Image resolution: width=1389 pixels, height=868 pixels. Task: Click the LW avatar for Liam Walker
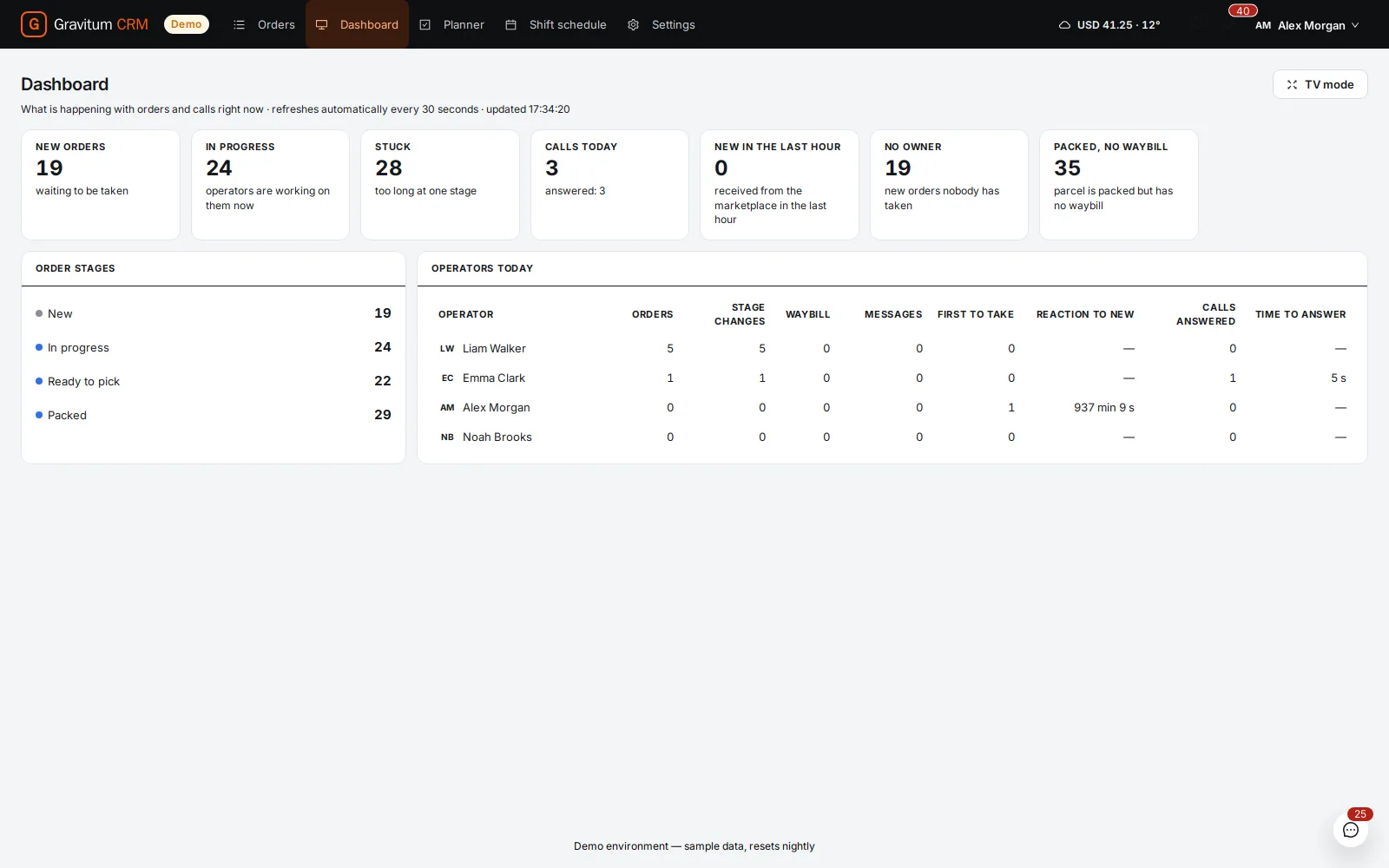point(447,349)
